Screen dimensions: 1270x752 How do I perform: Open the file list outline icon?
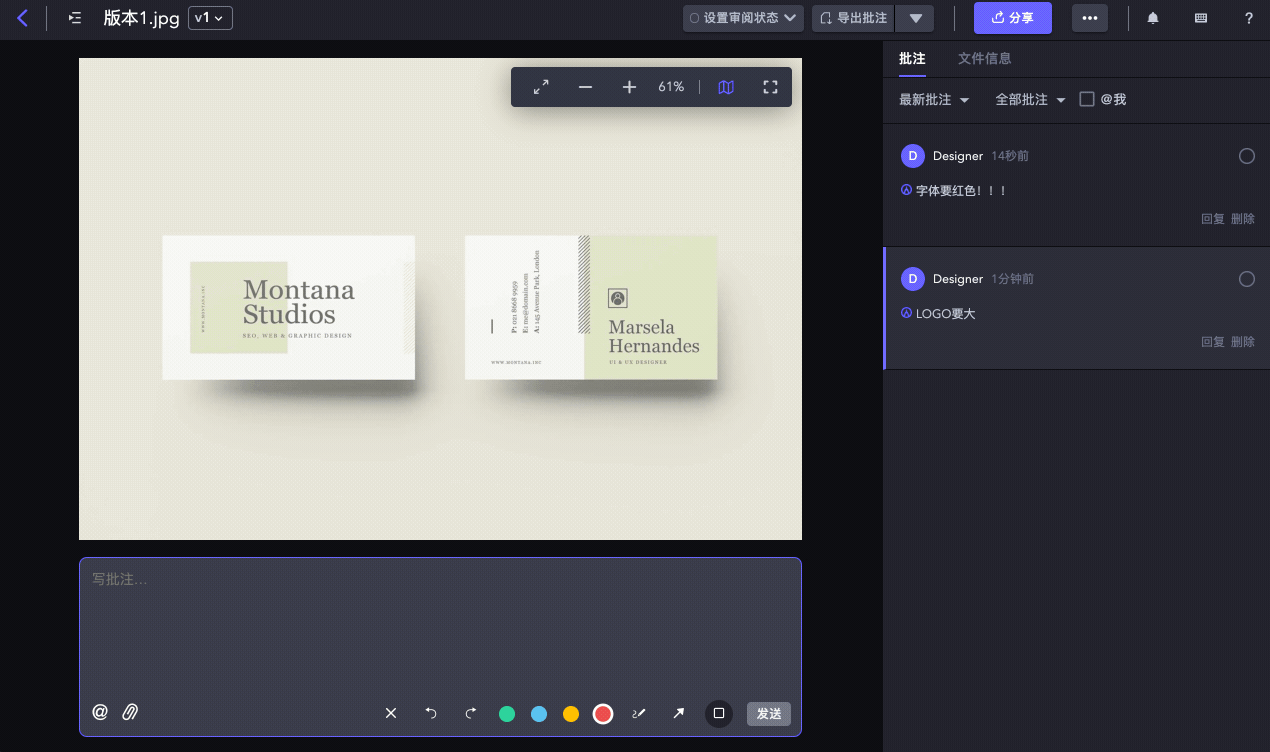75,18
